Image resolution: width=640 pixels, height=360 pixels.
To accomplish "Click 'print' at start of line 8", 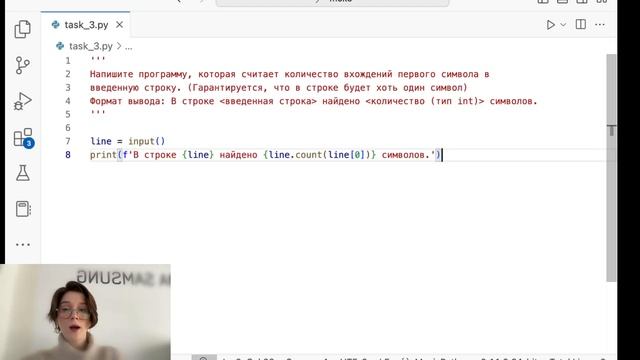I will [103, 155].
